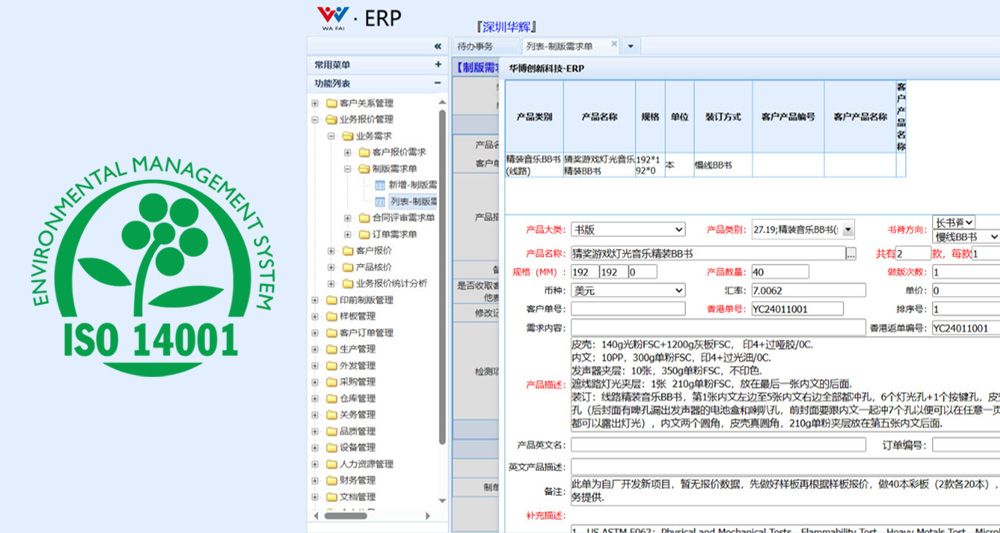Click the folder icon of 财务管理
This screenshot has width=1000, height=533.
point(332,480)
